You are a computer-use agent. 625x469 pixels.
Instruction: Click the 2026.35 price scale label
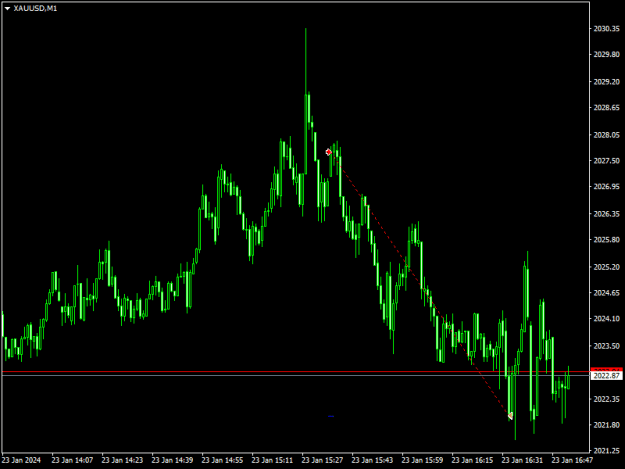pos(607,214)
